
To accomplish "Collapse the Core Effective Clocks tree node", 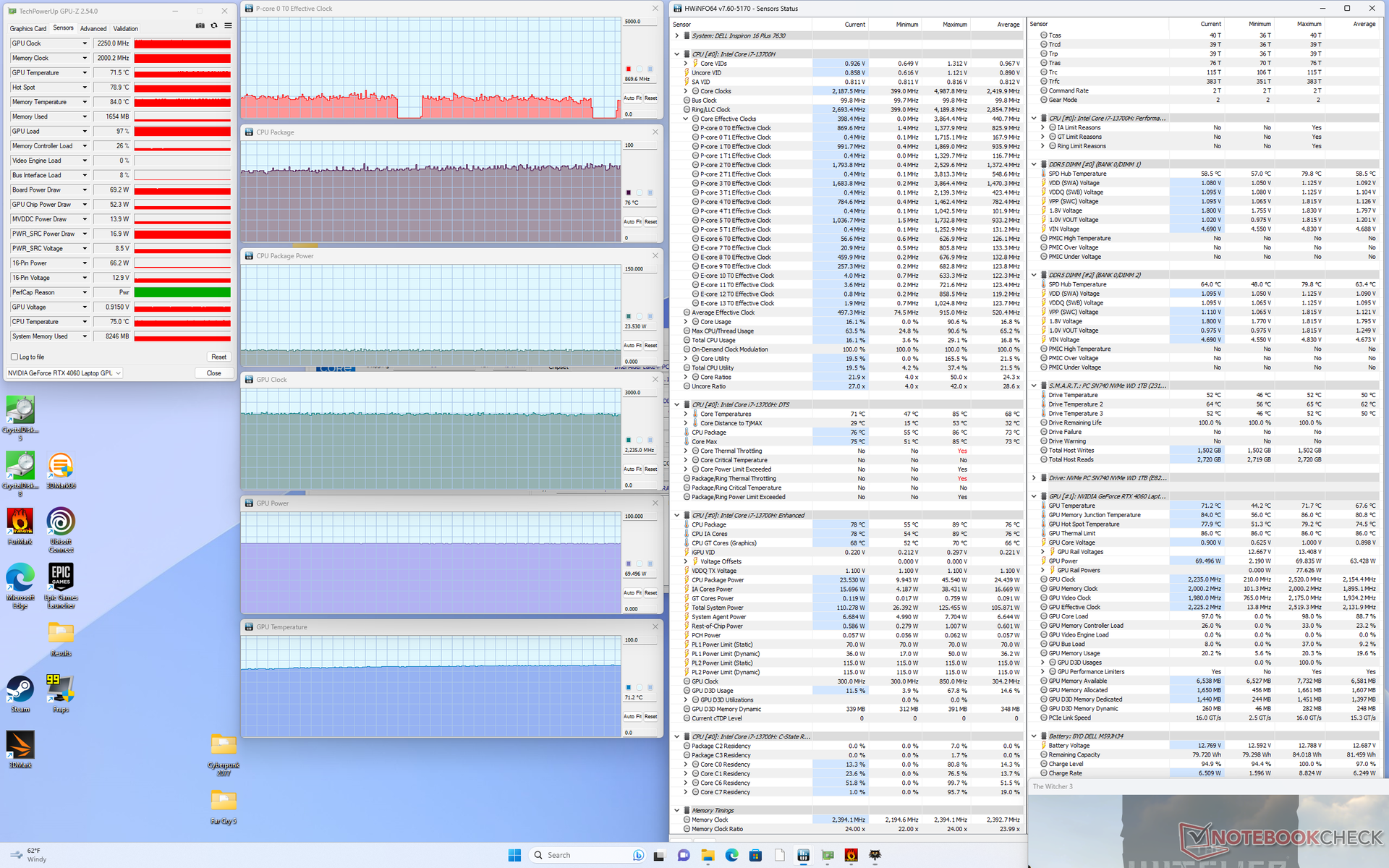I will (685, 119).
